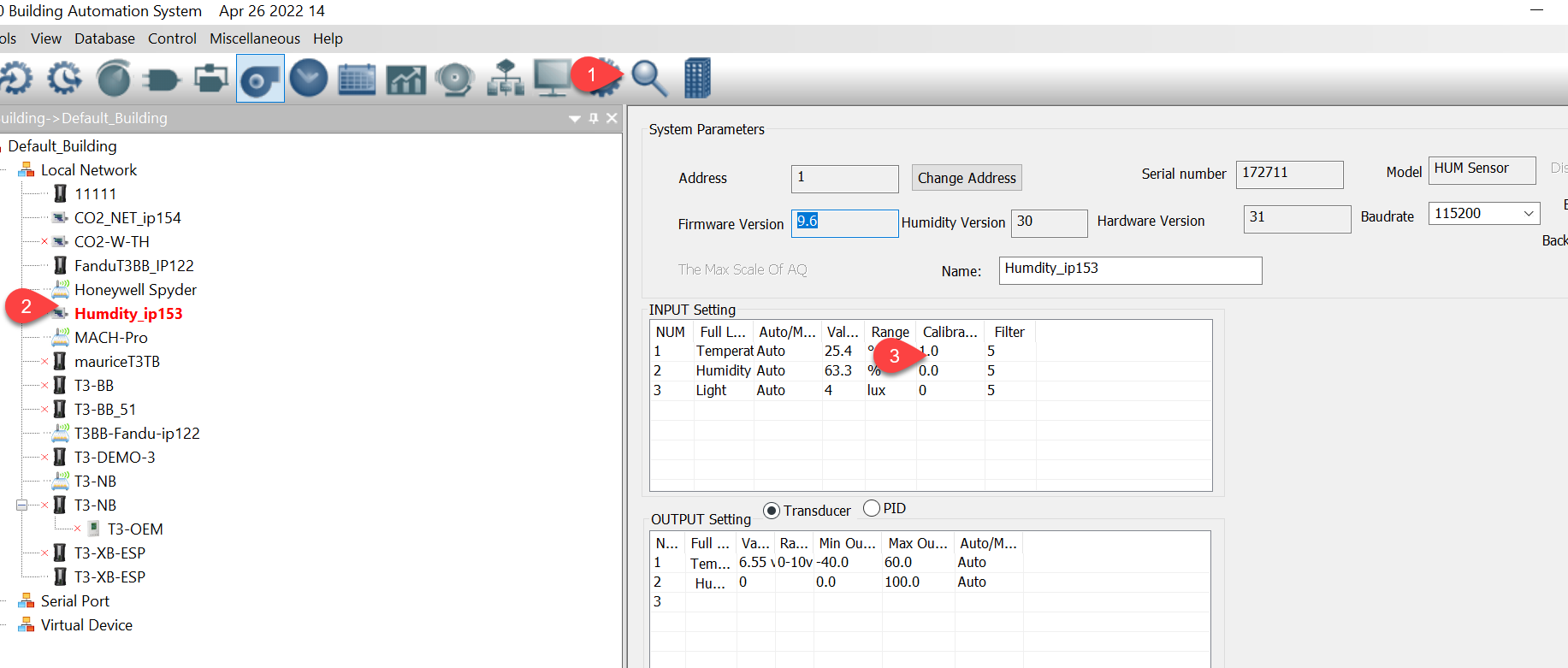The height and width of the screenshot is (668, 1568).
Task: Click the Change Address button
Action: coord(966,178)
